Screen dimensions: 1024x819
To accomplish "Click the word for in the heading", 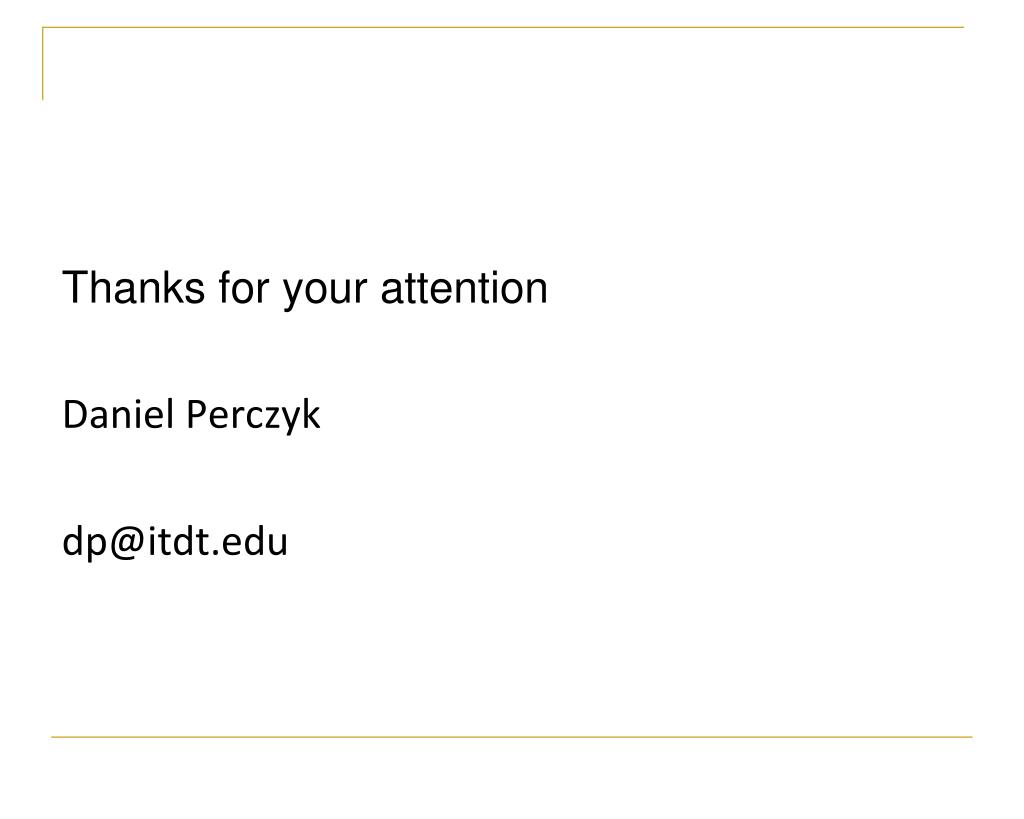I will click(x=244, y=287).
